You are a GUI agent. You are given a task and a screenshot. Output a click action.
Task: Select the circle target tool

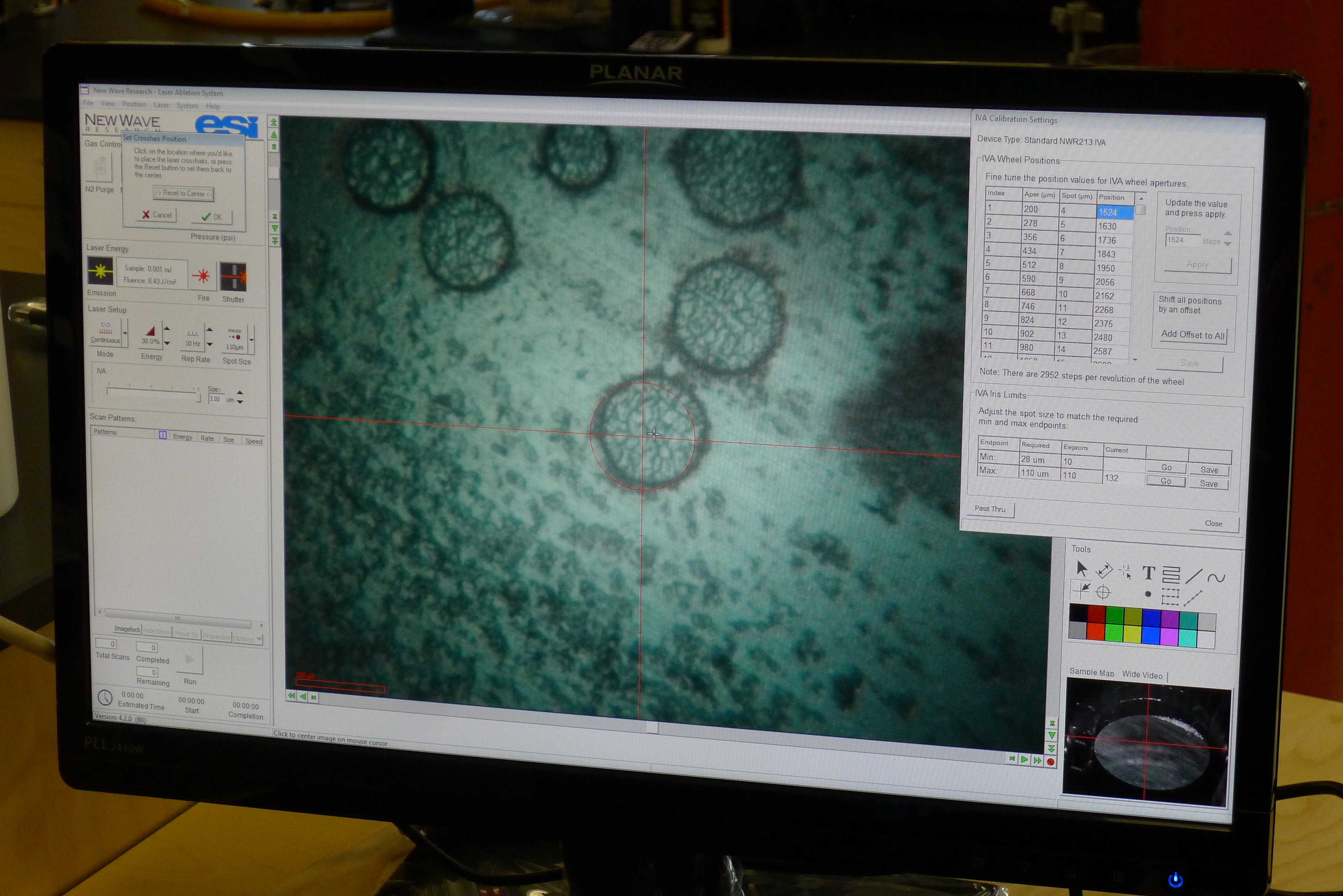(x=1103, y=592)
